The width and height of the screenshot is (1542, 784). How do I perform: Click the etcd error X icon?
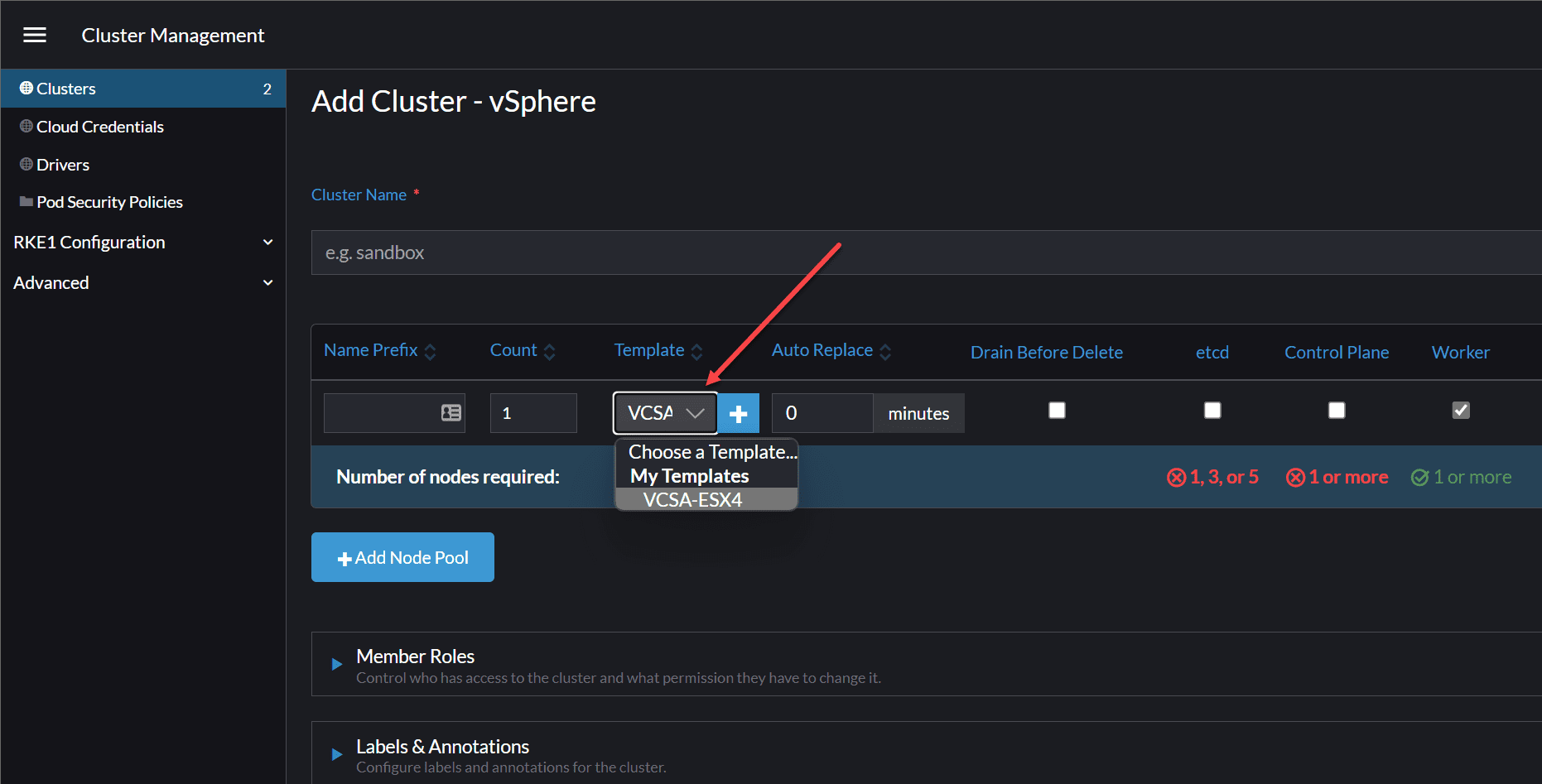pos(1176,478)
